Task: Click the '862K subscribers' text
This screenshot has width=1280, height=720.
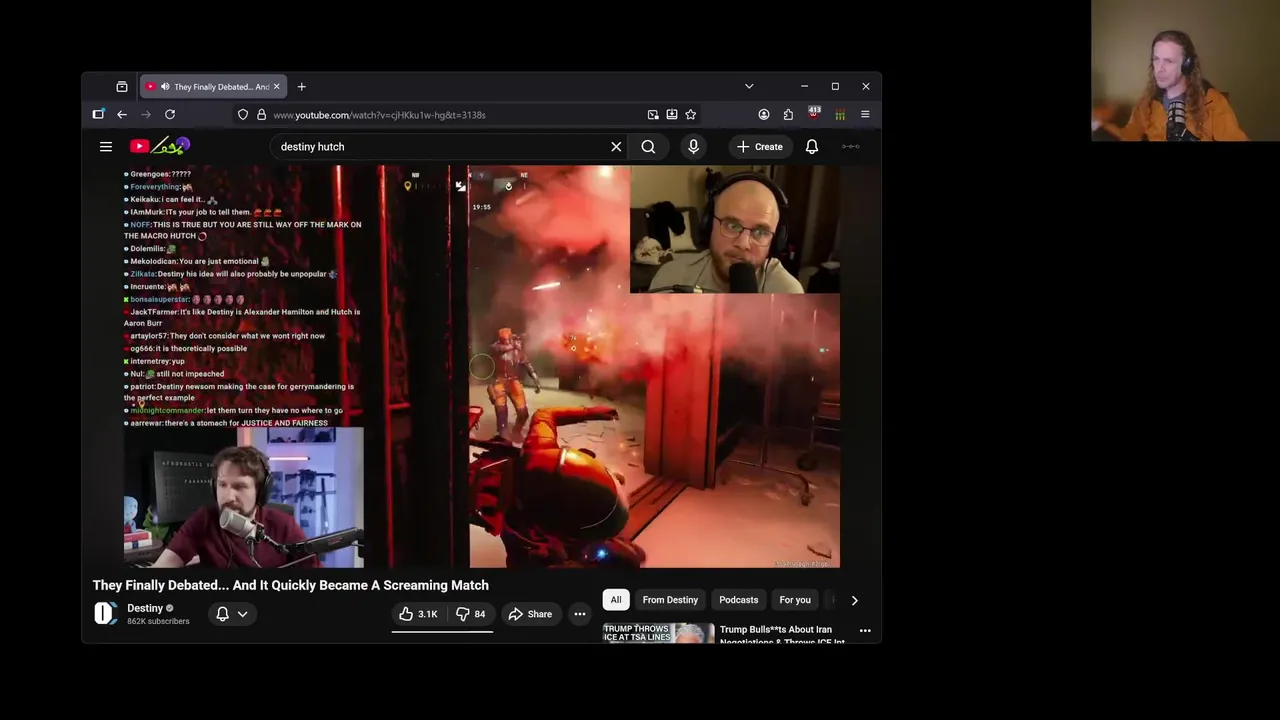Action: click(158, 621)
